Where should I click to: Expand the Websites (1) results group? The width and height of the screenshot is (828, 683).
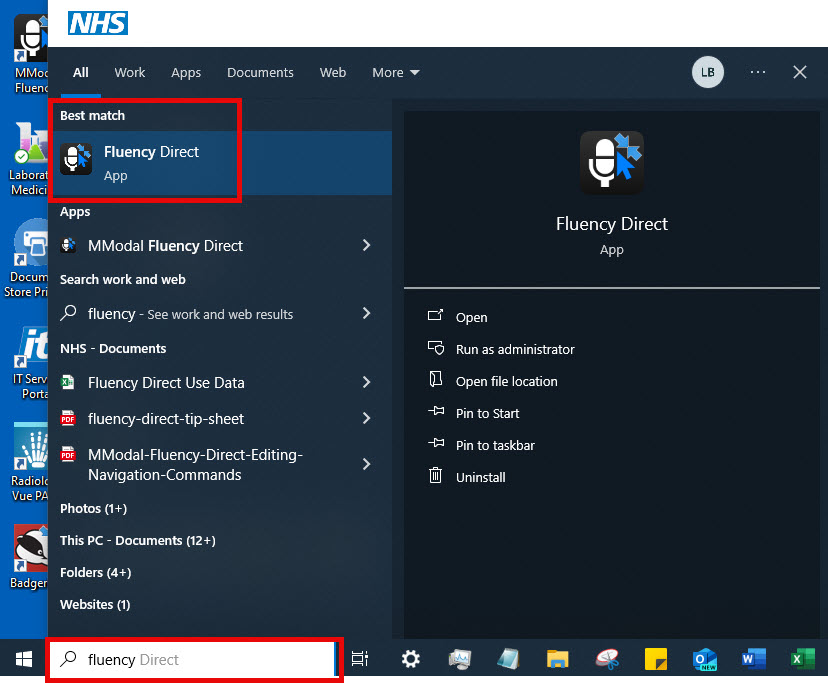pos(95,604)
